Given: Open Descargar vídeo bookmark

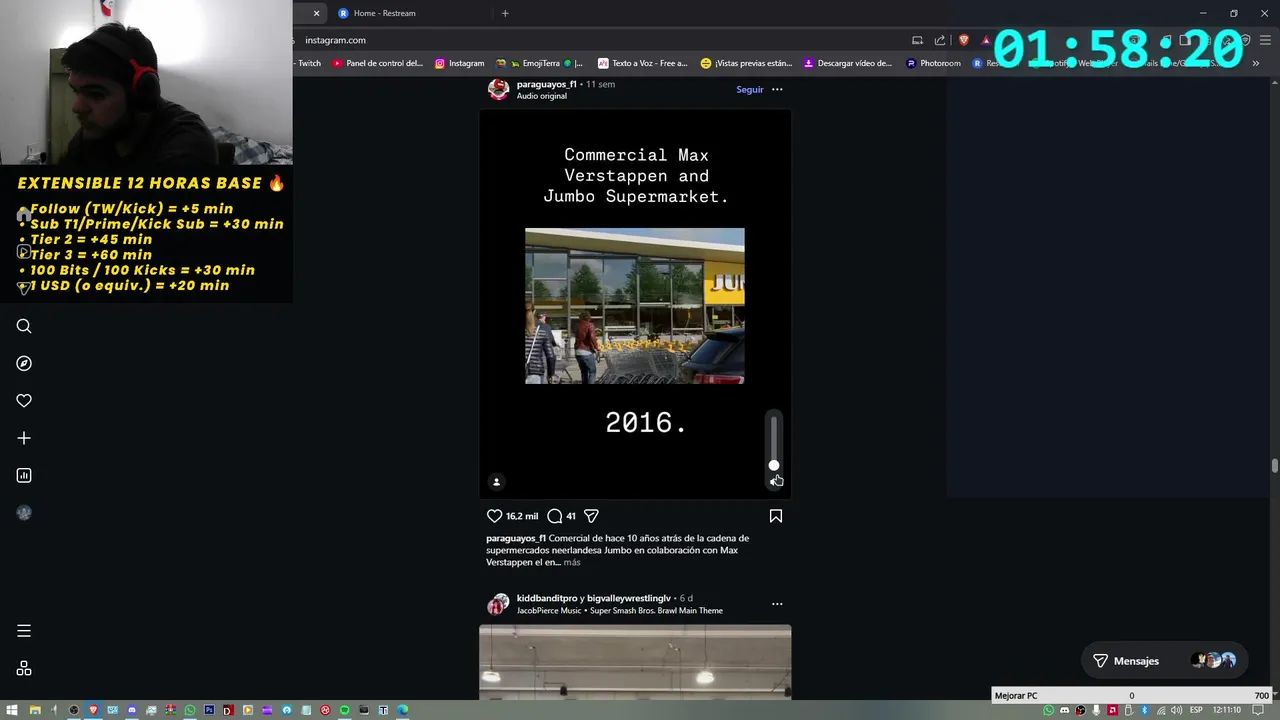Looking at the screenshot, I should [x=847, y=63].
